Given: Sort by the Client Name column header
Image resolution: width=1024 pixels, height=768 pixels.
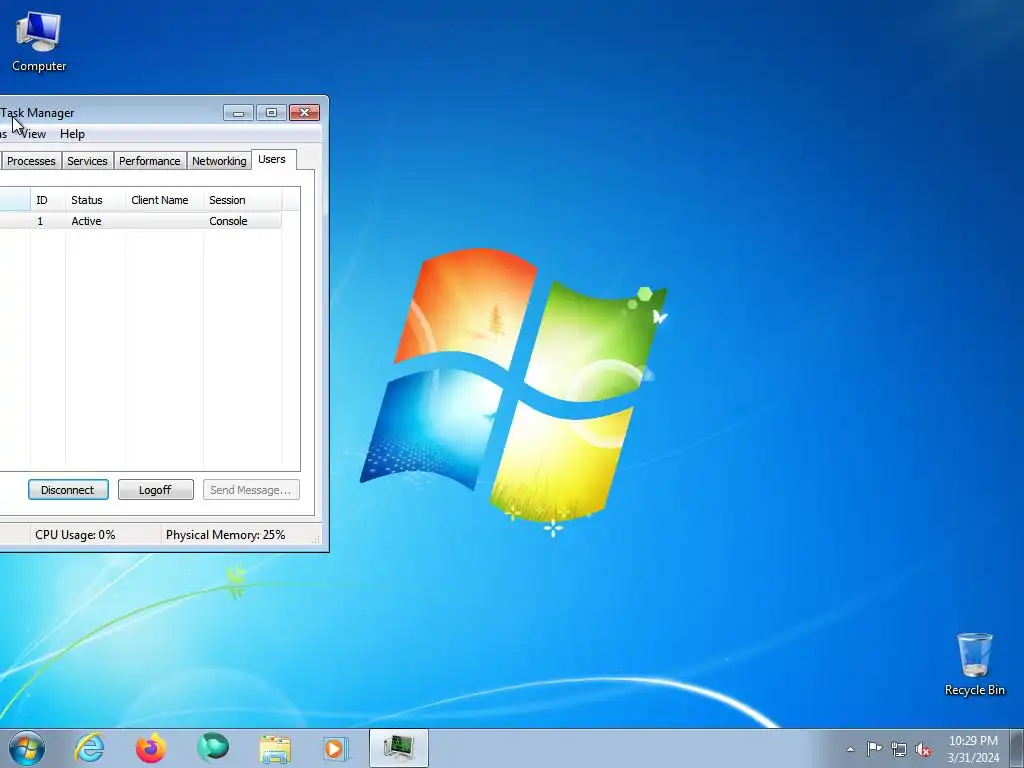Looking at the screenshot, I should 165,200.
